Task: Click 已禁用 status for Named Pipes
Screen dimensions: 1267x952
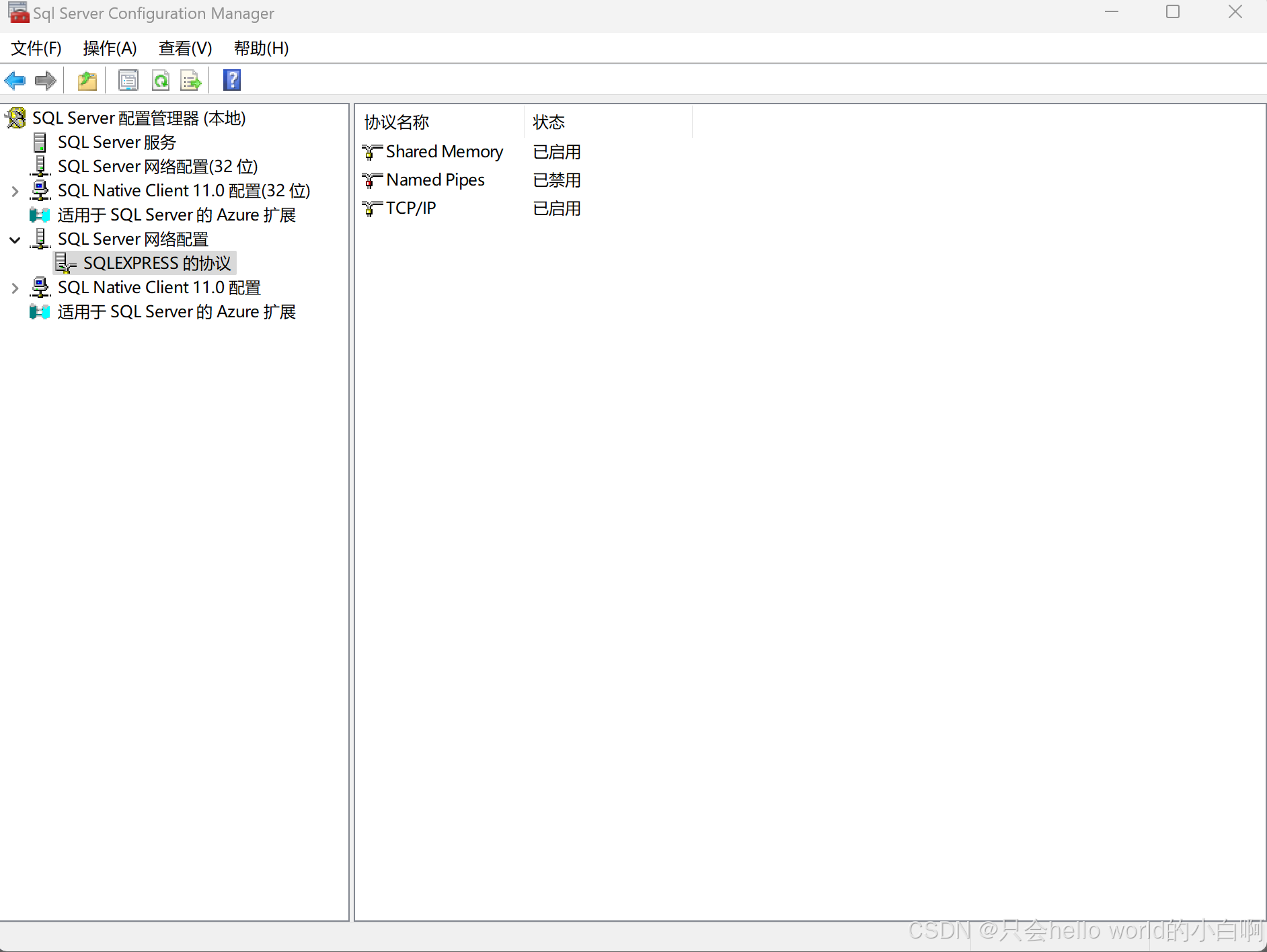Action: tap(557, 180)
